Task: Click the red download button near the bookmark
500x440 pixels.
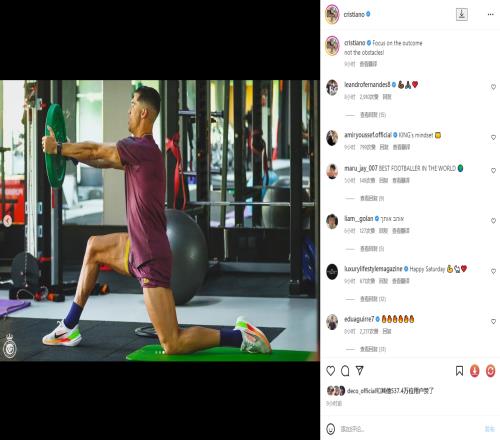Action: (x=475, y=371)
